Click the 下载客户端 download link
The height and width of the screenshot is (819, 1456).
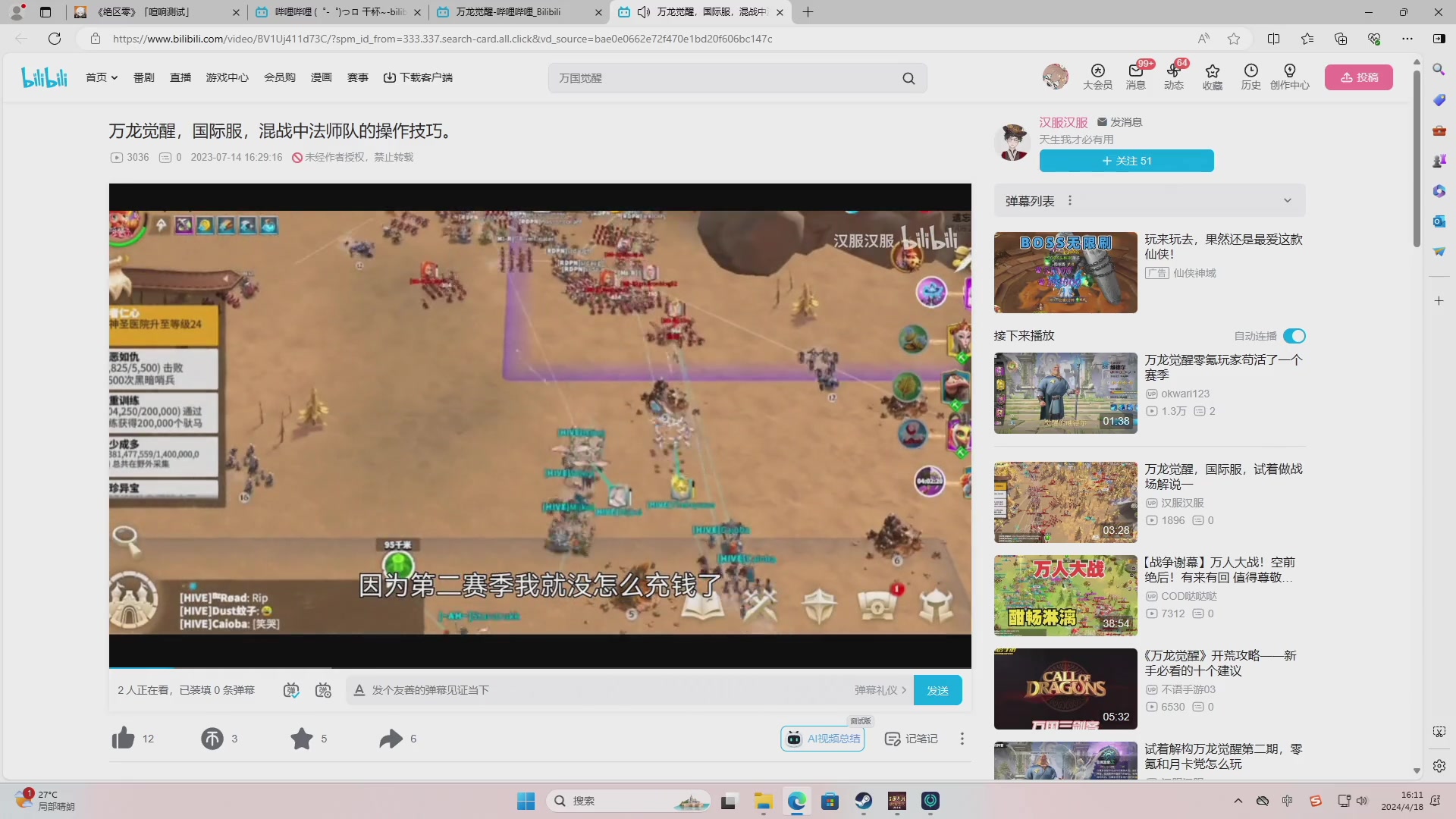[418, 77]
